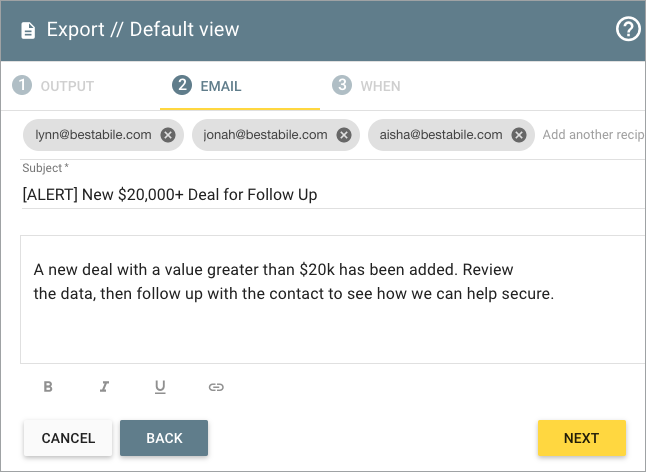Click into the Subject text field

(x=333, y=194)
